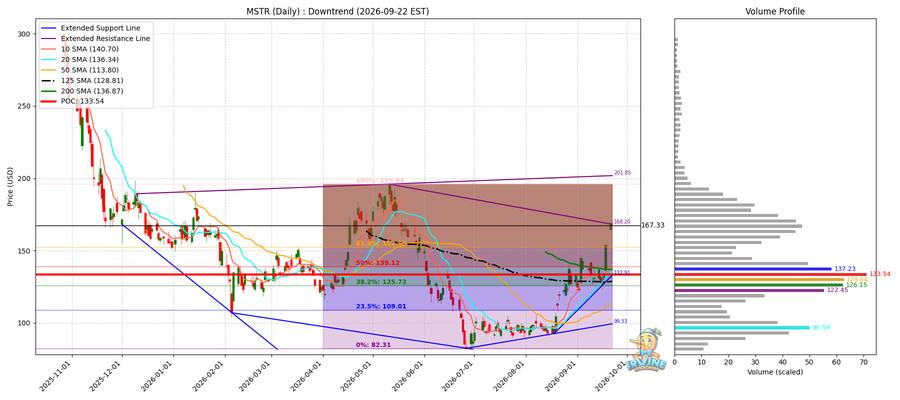The width and height of the screenshot is (900, 400).
Task: Click the 23.5%: 109.01 Fibonacci label
Action: pos(381,307)
